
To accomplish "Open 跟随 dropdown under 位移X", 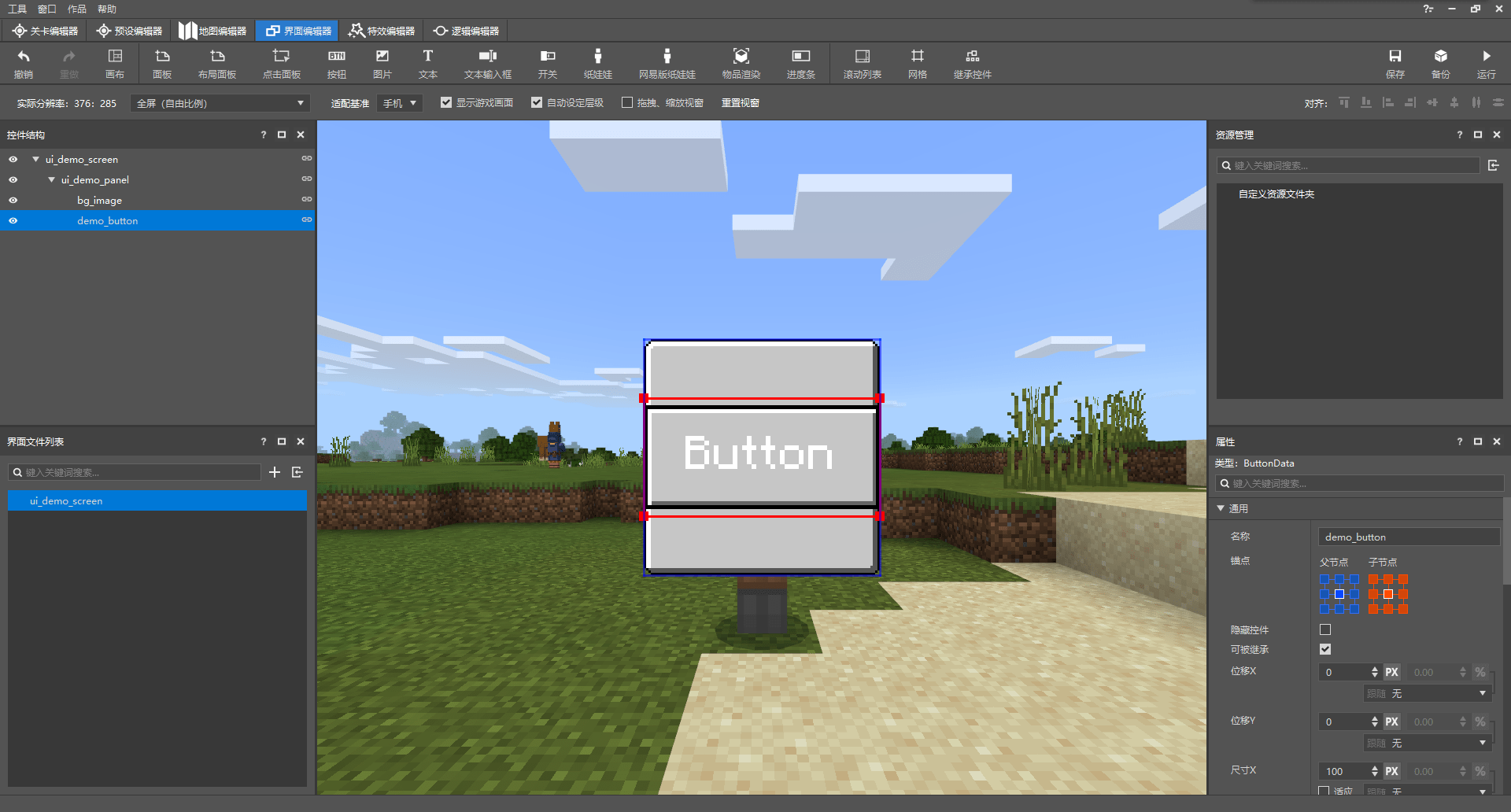I will [x=1428, y=693].
